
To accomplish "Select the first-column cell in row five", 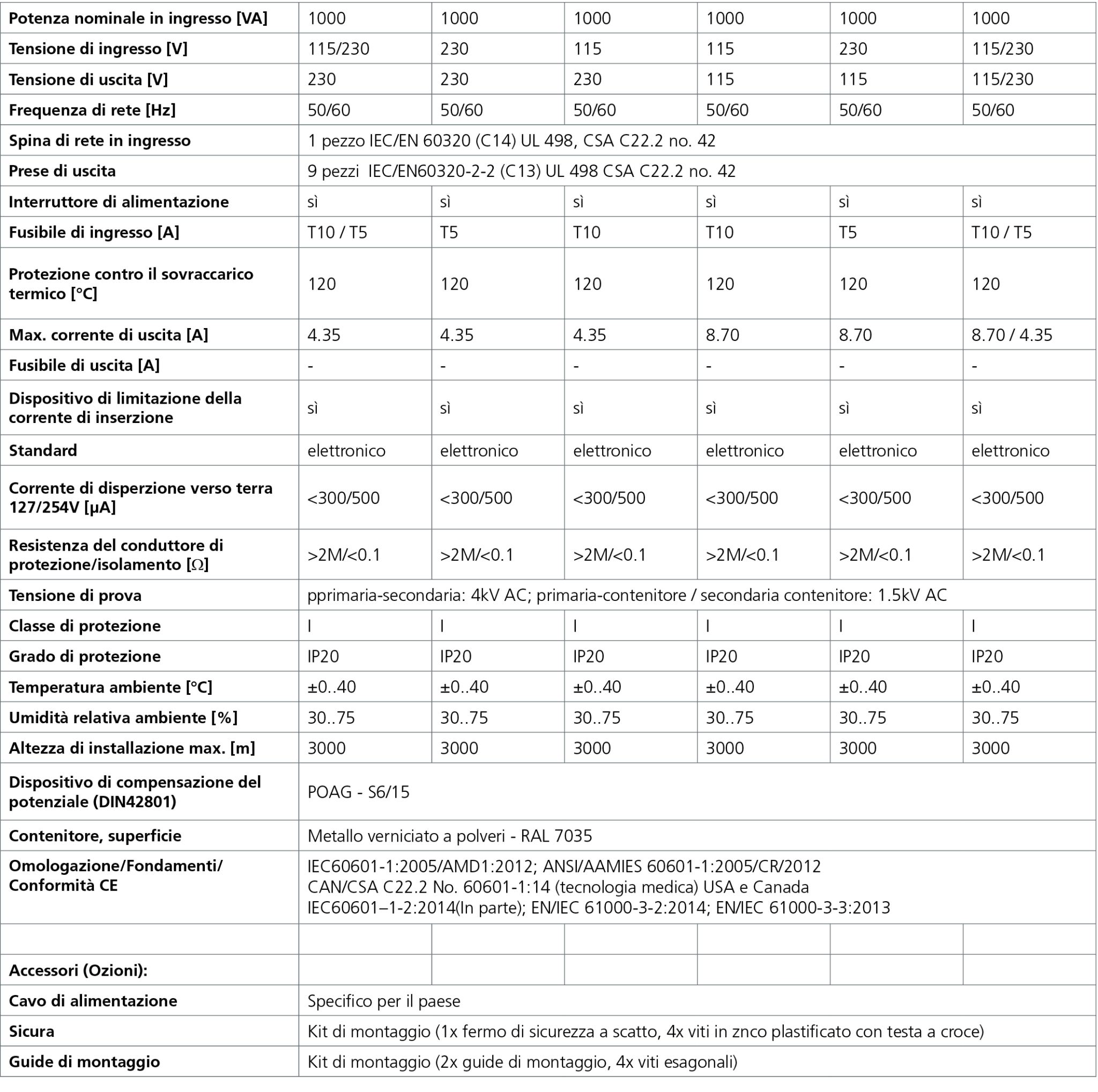I will 150,140.
